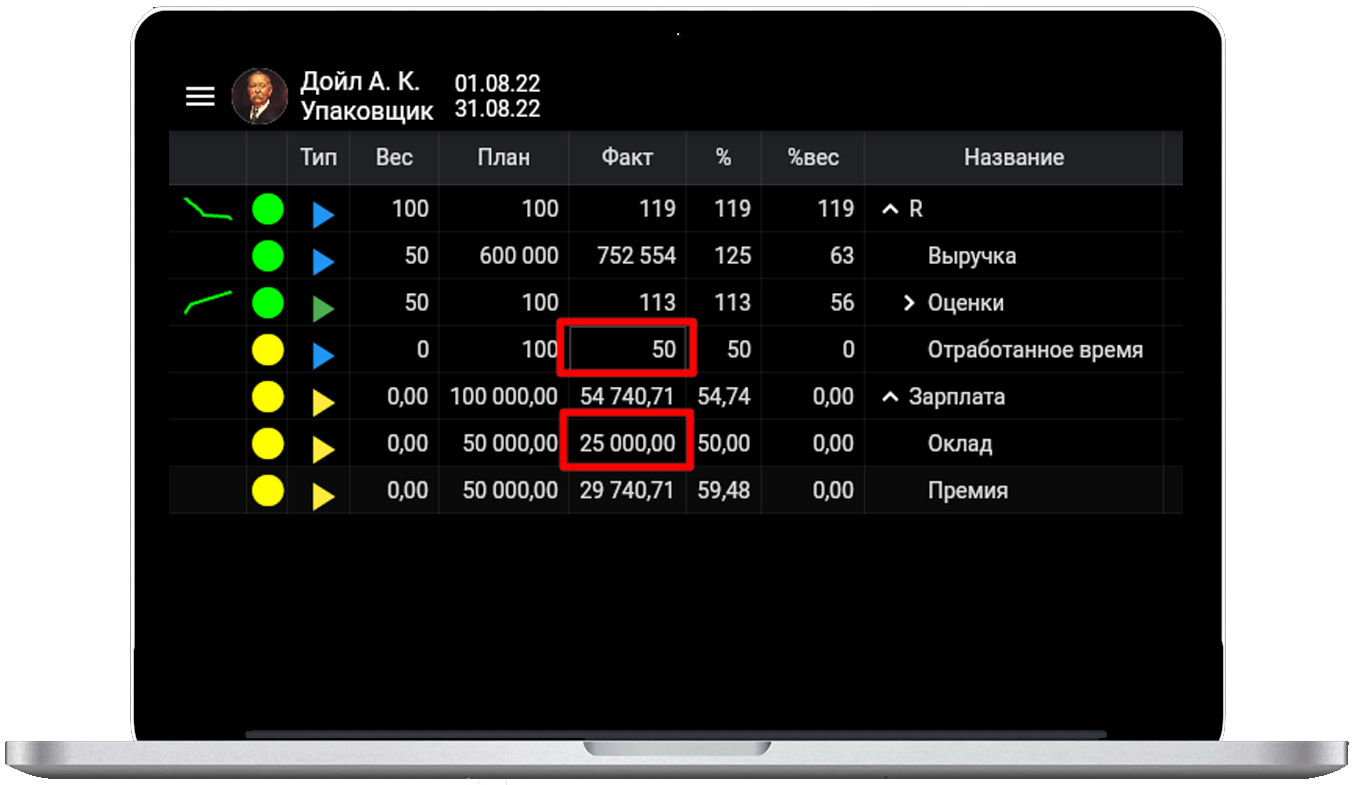Click the yellow triangle in Премия row
1352x785 pixels.
pyautogui.click(x=322, y=496)
